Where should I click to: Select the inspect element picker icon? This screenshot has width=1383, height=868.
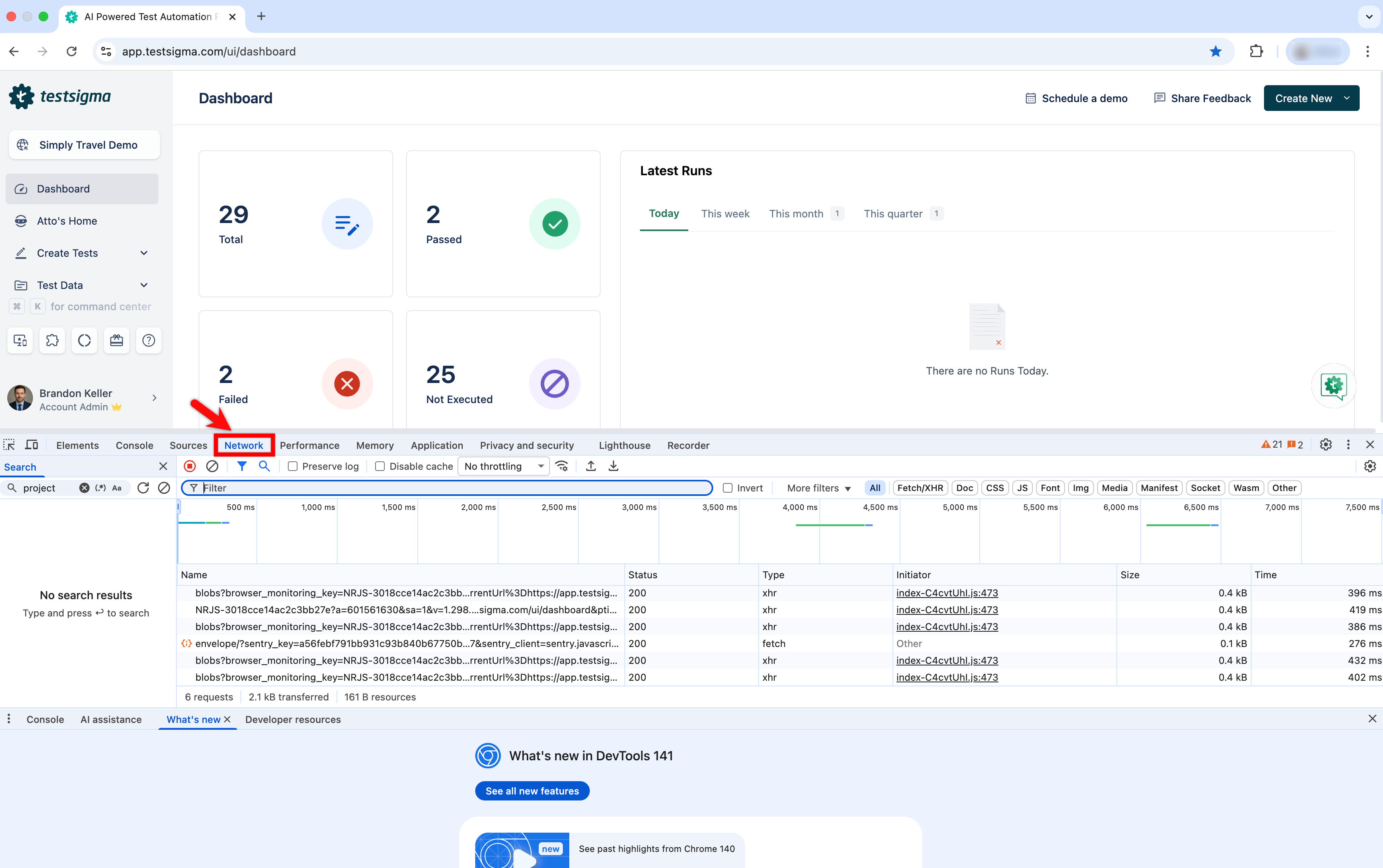click(x=9, y=445)
